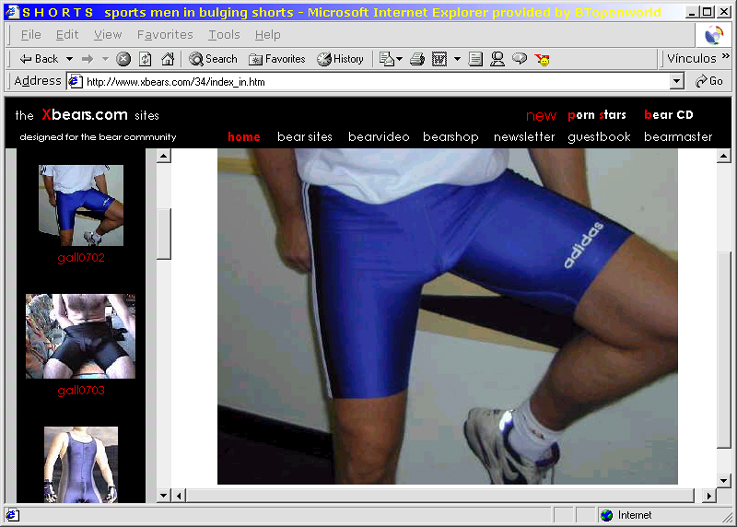The height and width of the screenshot is (527, 737).
Task: Follow the newsletter link in site navigation
Action: point(524,137)
